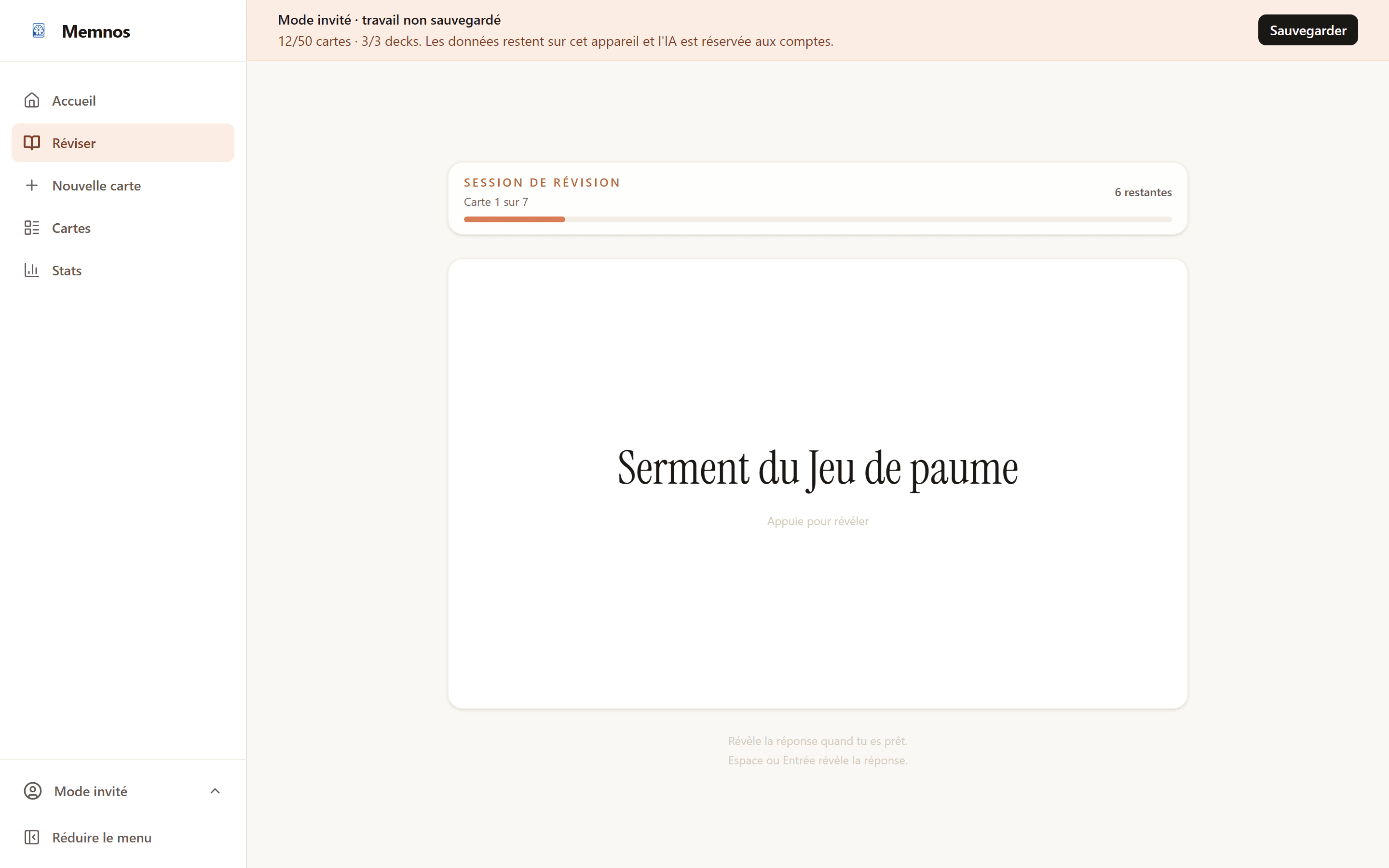This screenshot has width=1389, height=868.
Task: Click the plus icon beside Nouvelle carte
Action: click(x=31, y=185)
